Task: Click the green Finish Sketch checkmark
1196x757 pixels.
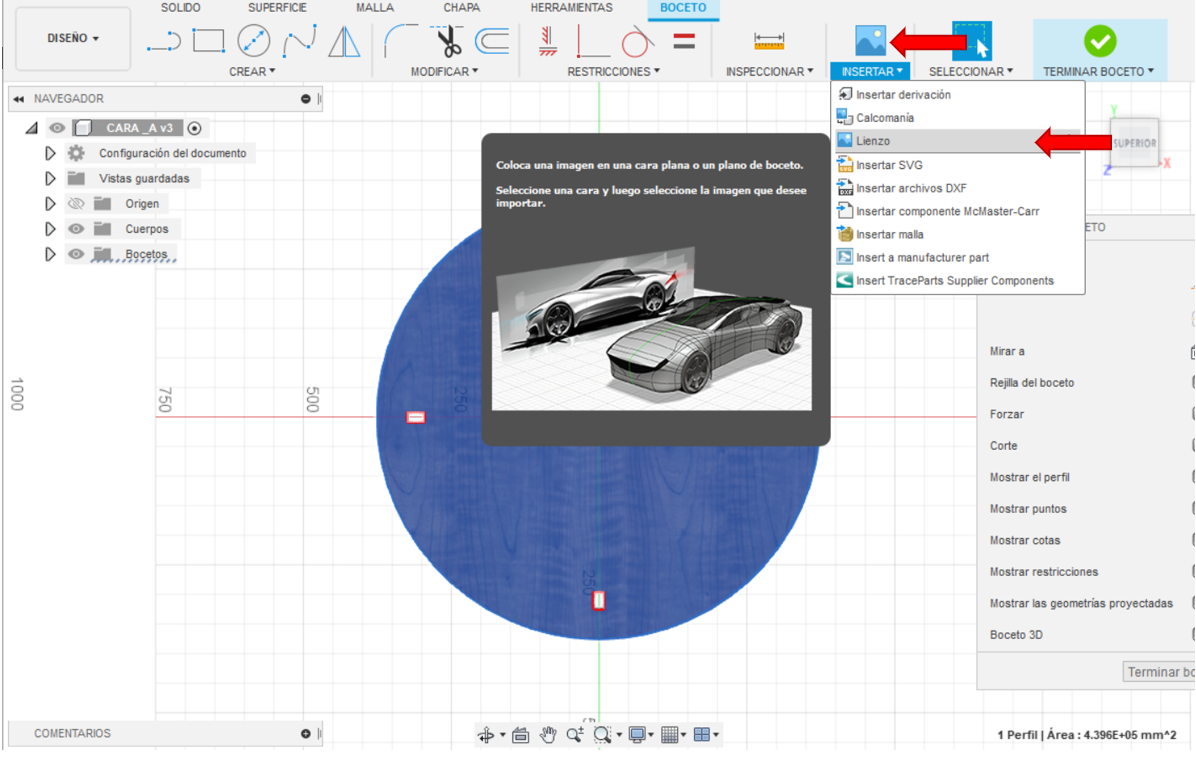Action: [1100, 41]
